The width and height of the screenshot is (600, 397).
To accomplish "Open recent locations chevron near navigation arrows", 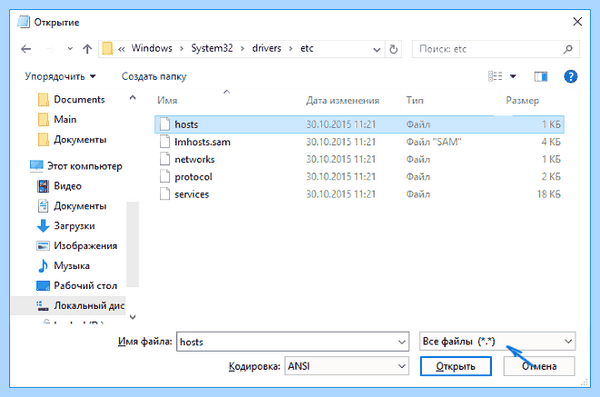I will coord(70,49).
